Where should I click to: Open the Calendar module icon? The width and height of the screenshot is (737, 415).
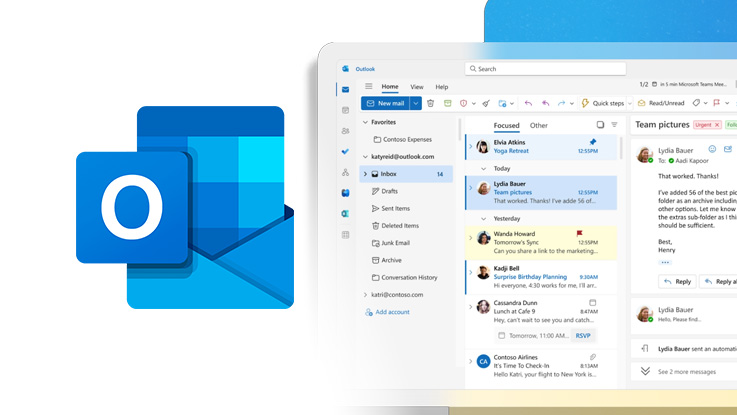(x=345, y=110)
